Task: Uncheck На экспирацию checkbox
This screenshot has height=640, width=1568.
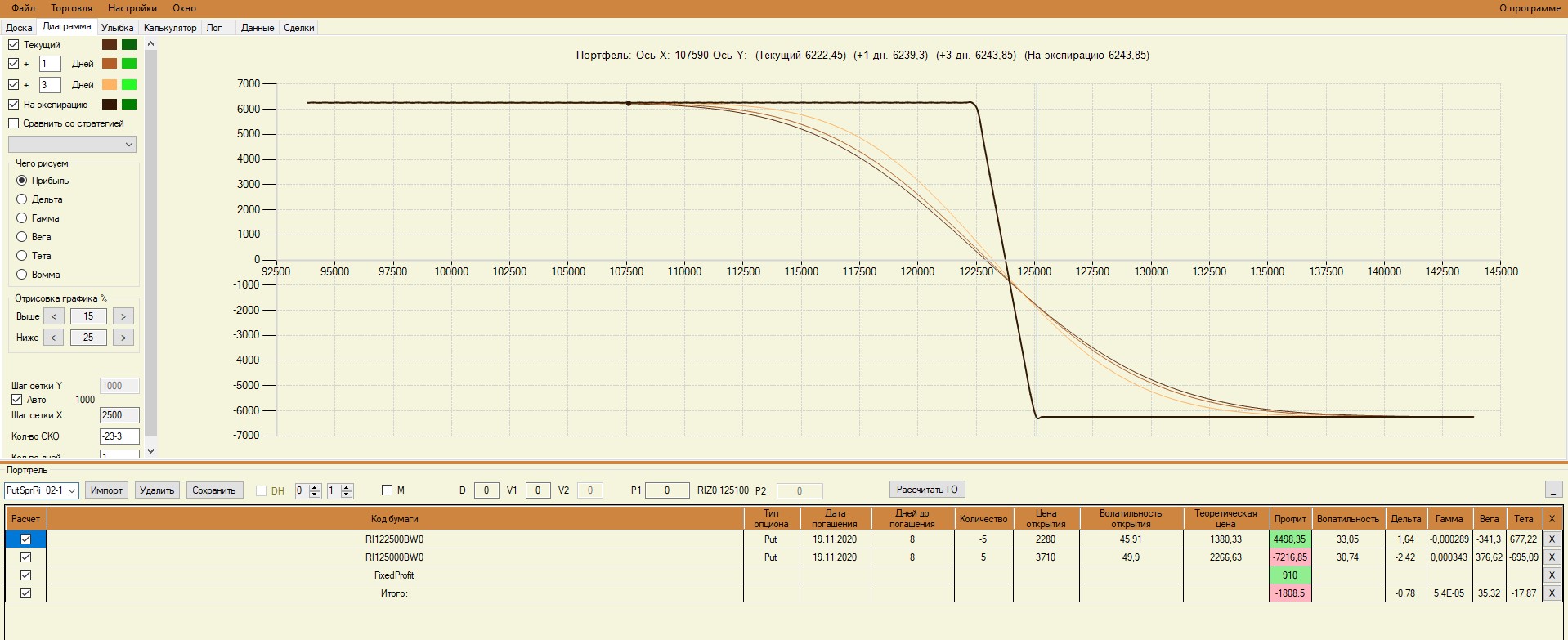Action: (x=14, y=105)
